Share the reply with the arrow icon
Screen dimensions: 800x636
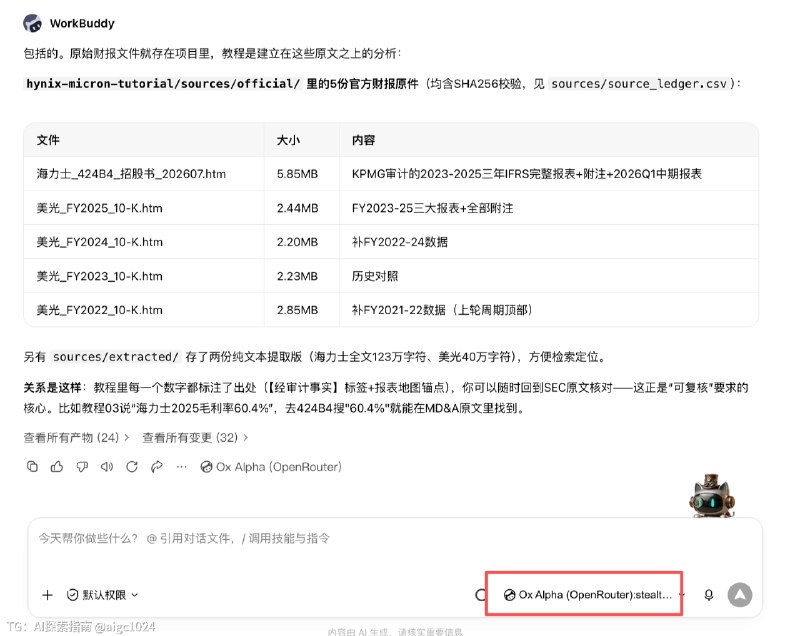[157, 467]
